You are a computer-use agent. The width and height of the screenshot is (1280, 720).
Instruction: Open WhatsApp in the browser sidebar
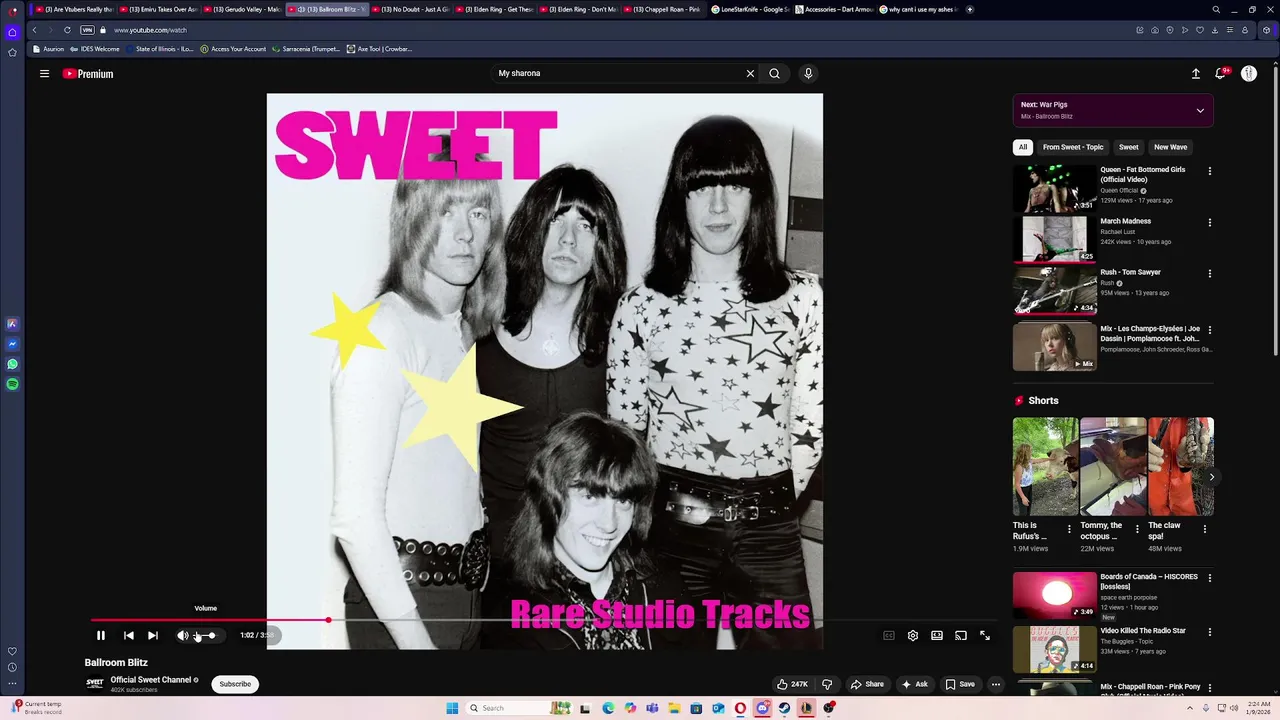pyautogui.click(x=12, y=364)
